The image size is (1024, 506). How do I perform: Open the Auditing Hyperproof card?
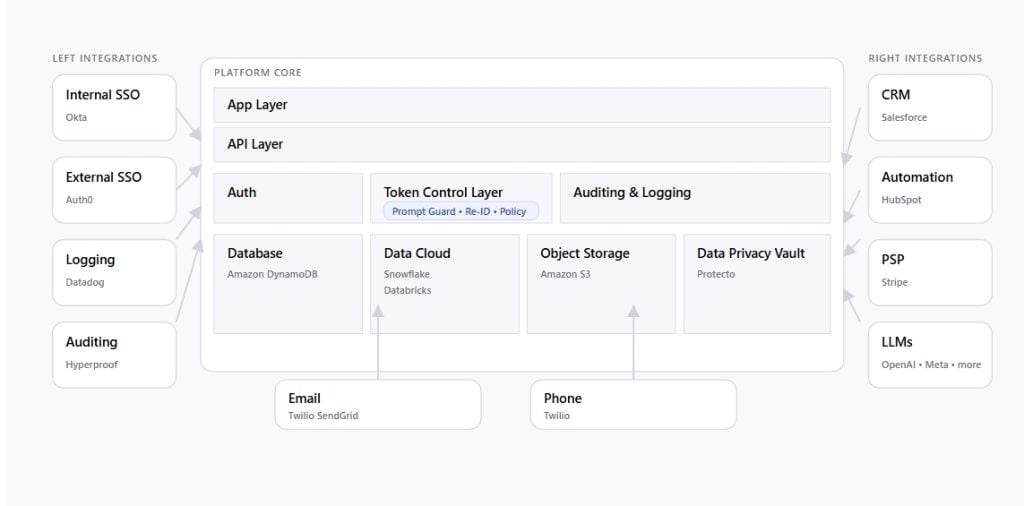point(114,353)
